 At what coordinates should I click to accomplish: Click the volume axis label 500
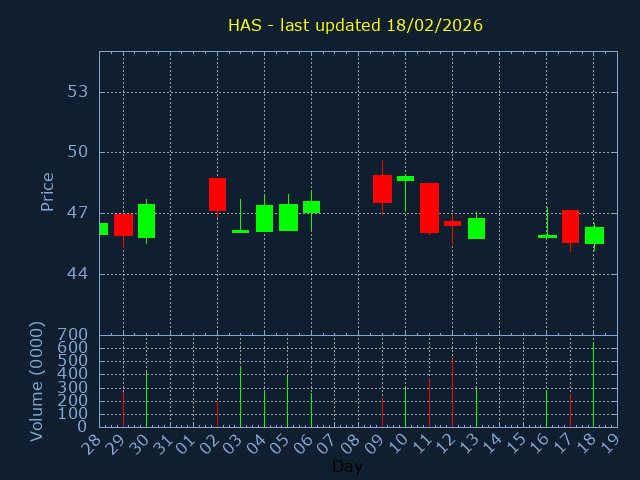pyautogui.click(x=73, y=361)
